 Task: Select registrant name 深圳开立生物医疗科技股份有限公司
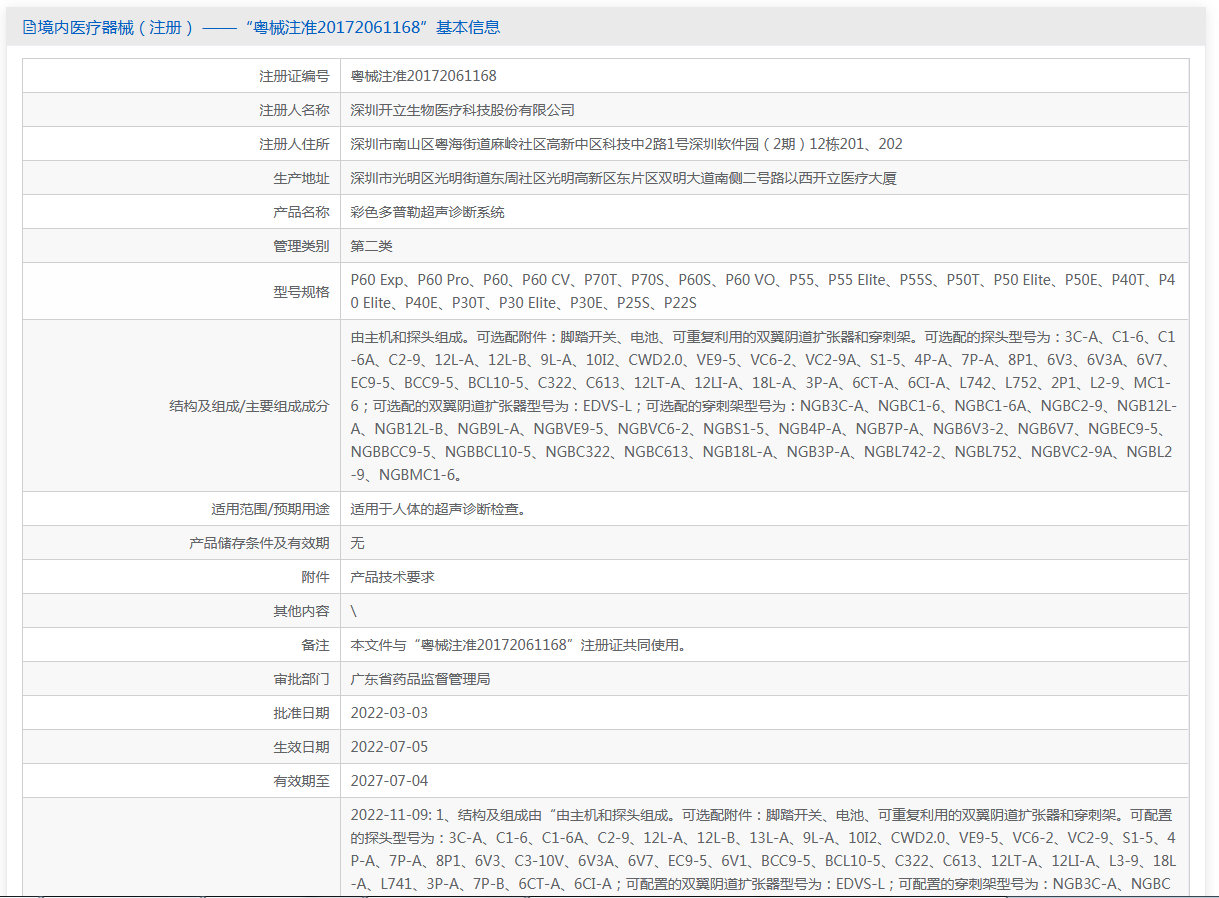coord(463,110)
